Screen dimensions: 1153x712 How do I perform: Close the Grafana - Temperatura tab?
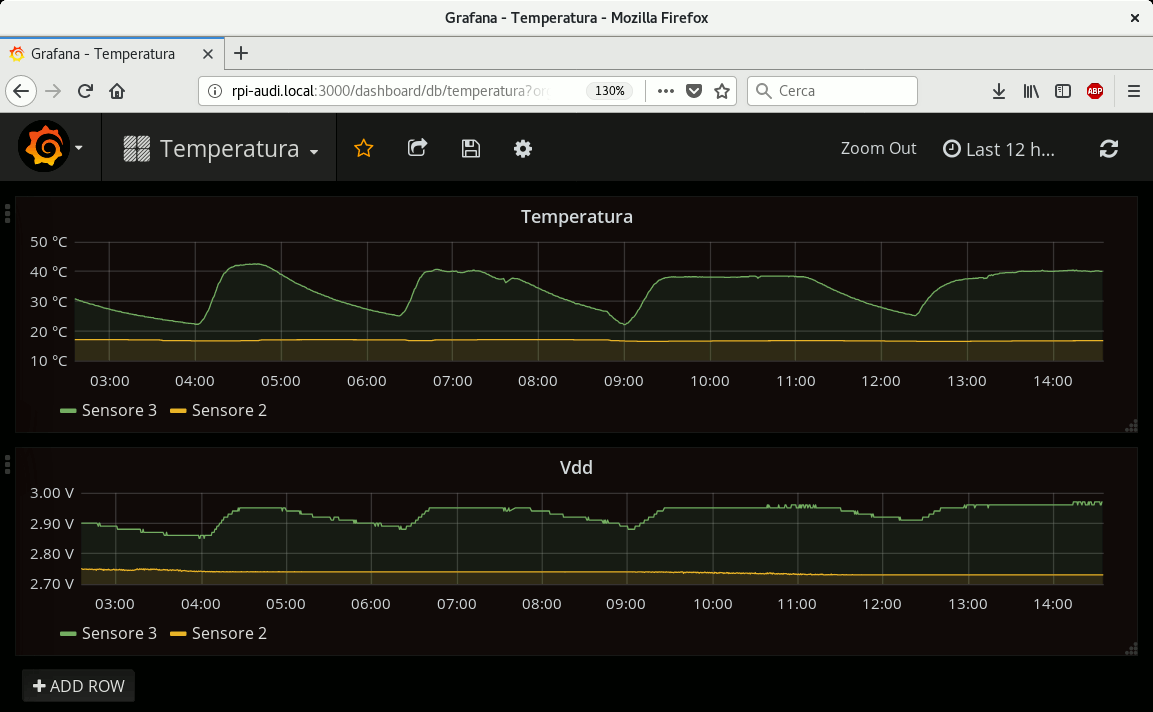tap(207, 54)
